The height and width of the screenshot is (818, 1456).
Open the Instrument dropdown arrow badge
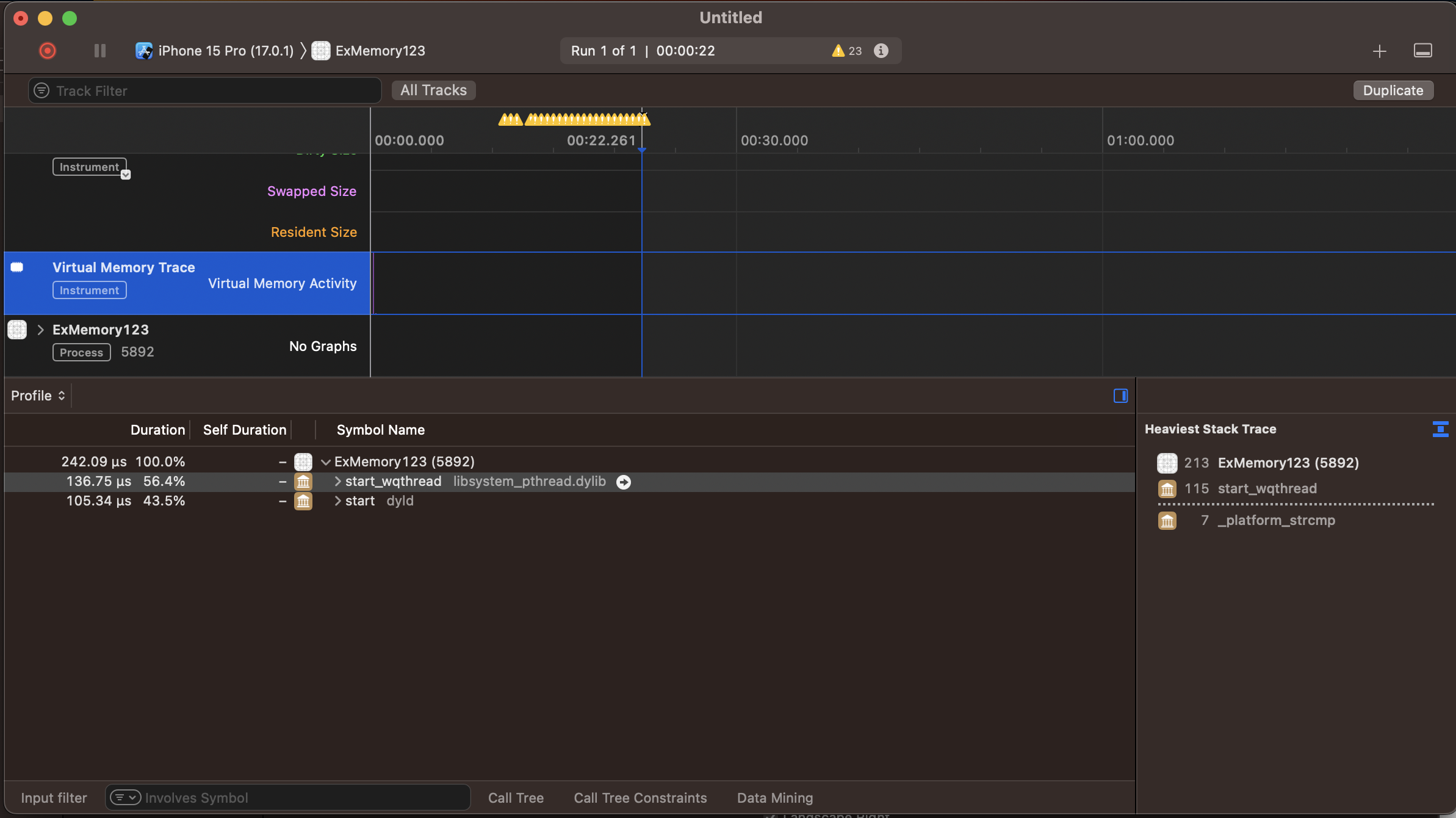click(126, 175)
